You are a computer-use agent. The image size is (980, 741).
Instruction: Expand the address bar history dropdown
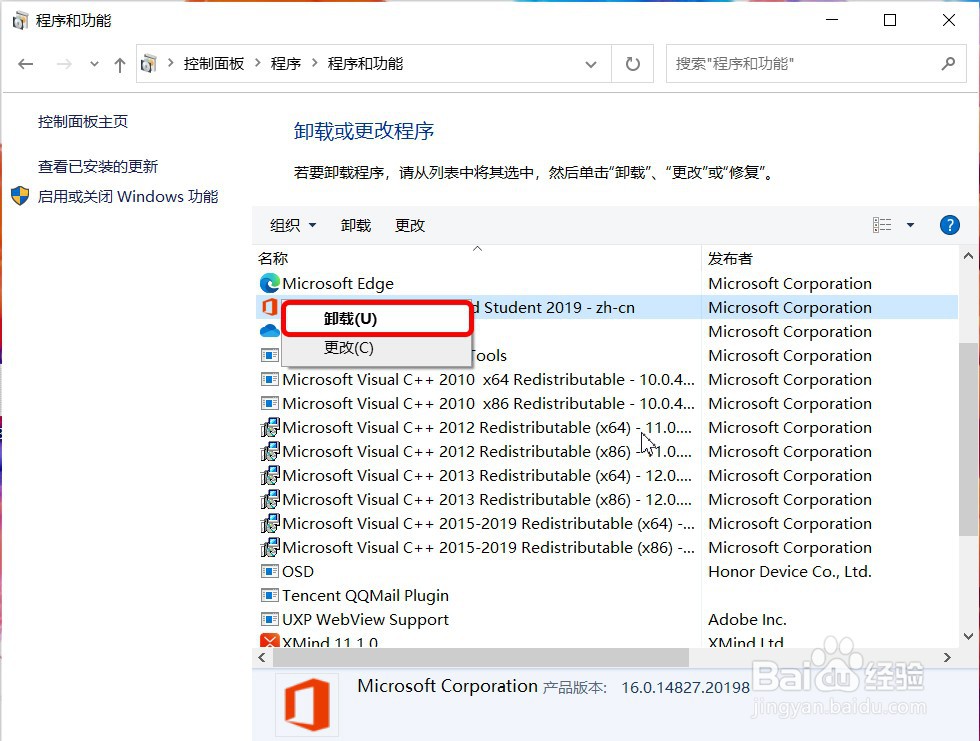pyautogui.click(x=591, y=64)
